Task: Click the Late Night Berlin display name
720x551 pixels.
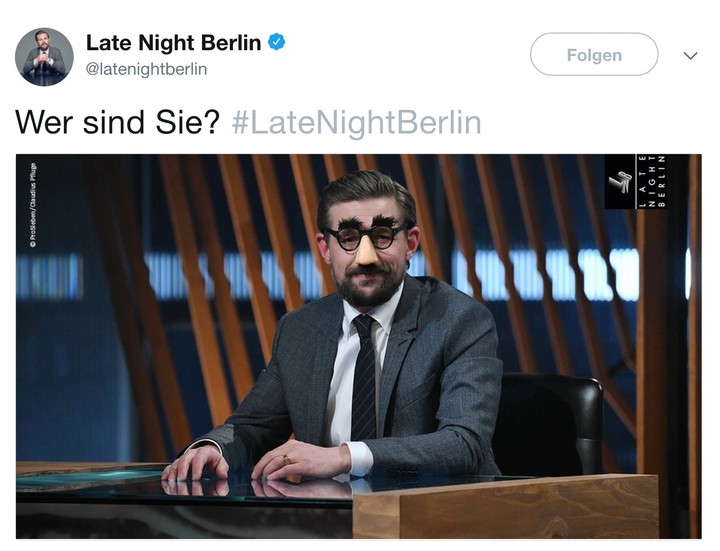Action: 174,43
